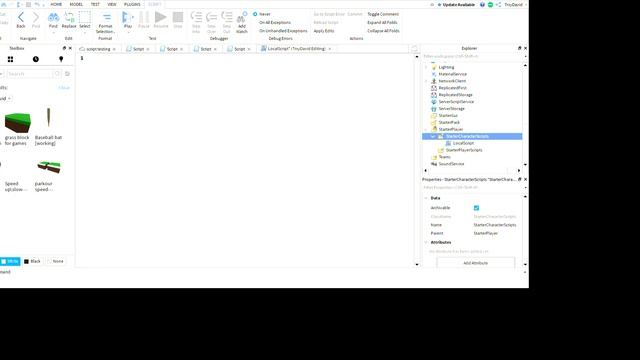Click the Toolbox search field
This screenshot has width=640, height=360.
29,74
